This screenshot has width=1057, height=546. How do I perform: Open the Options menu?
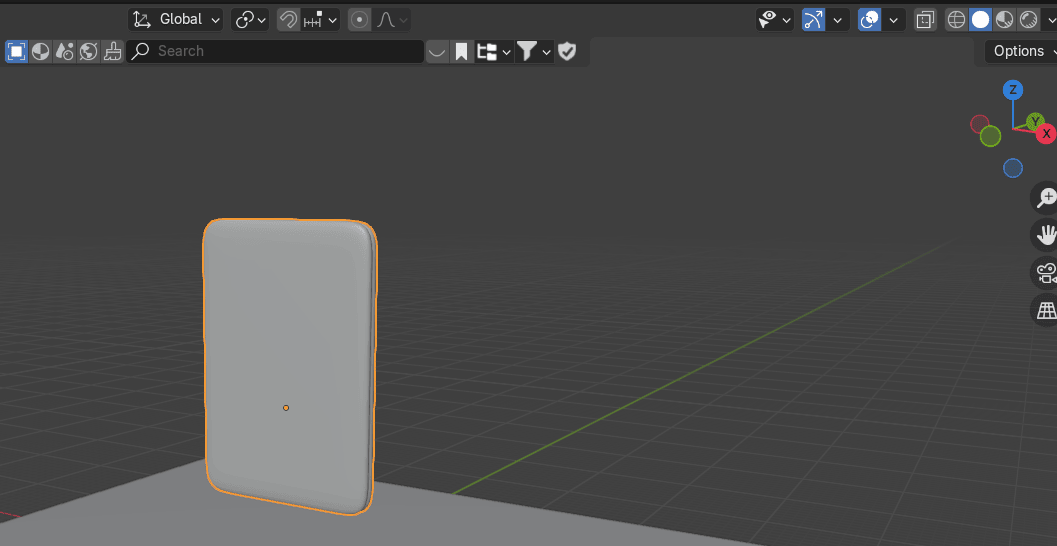[1020, 51]
